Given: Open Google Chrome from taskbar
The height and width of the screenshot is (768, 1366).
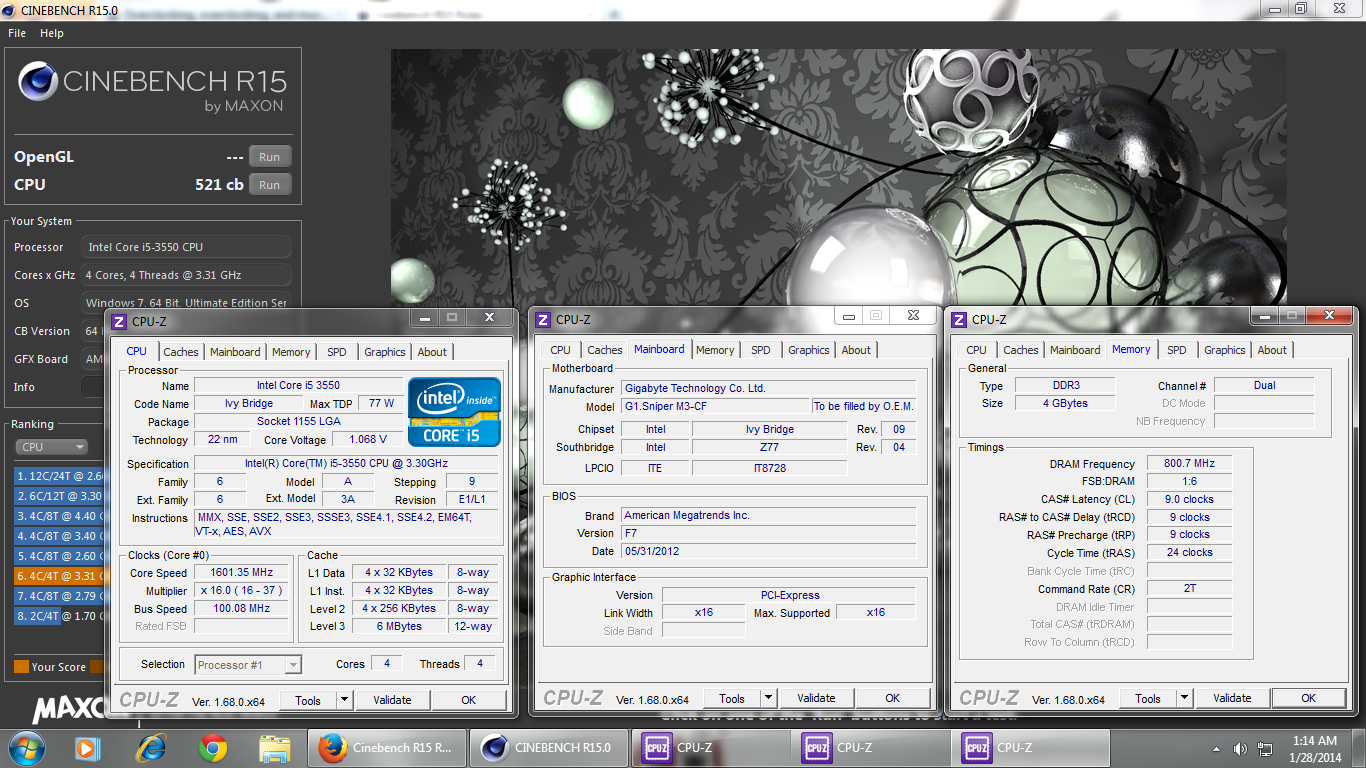Looking at the screenshot, I should 212,747.
